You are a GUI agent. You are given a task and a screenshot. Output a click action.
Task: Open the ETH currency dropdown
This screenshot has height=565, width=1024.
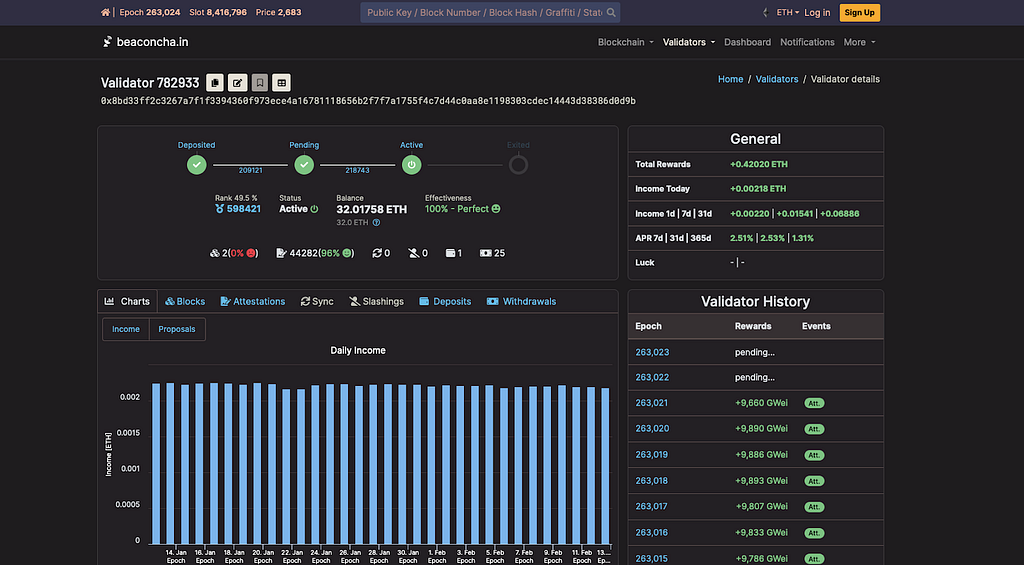point(788,12)
